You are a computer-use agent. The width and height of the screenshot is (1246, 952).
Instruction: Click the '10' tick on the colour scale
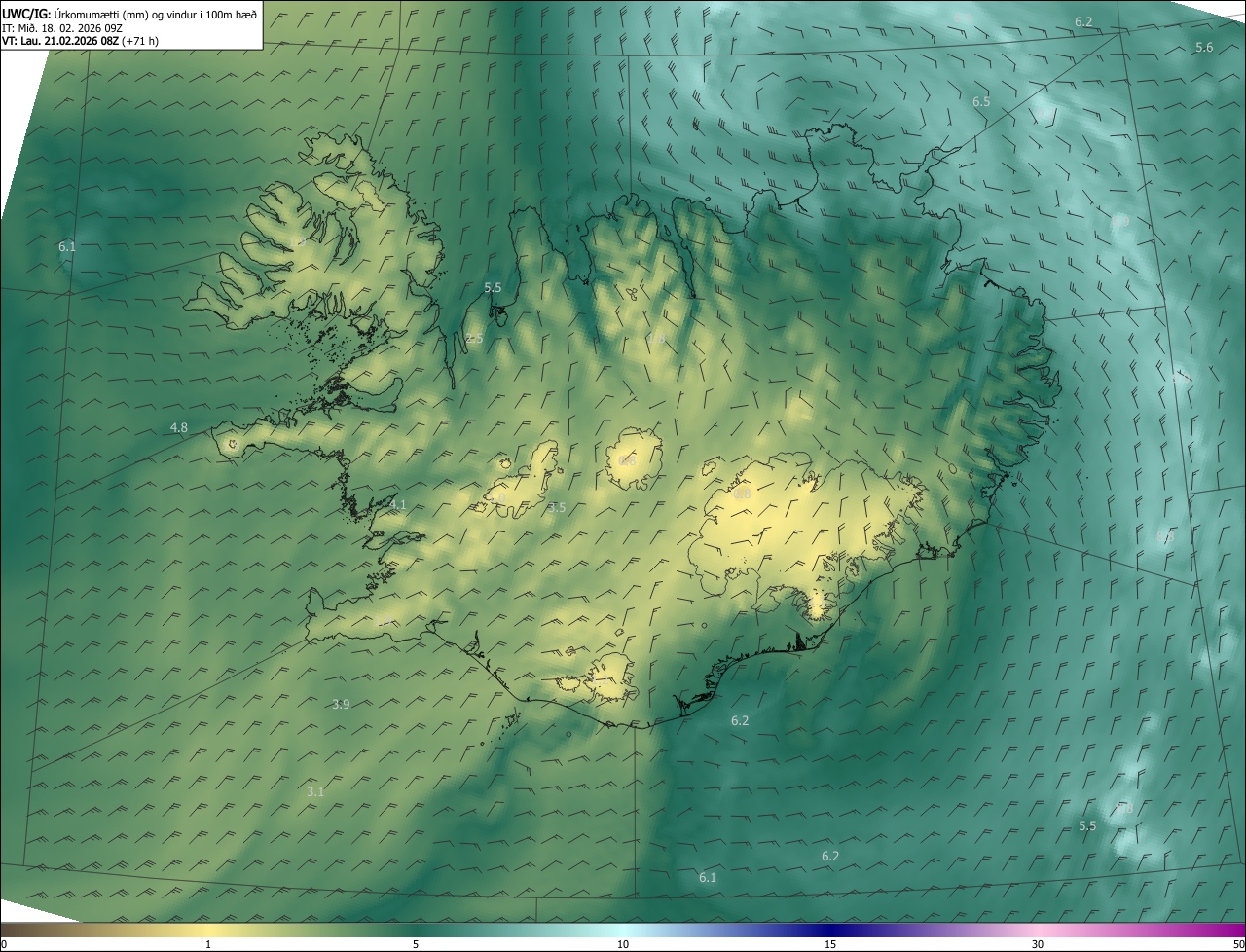[x=623, y=944]
